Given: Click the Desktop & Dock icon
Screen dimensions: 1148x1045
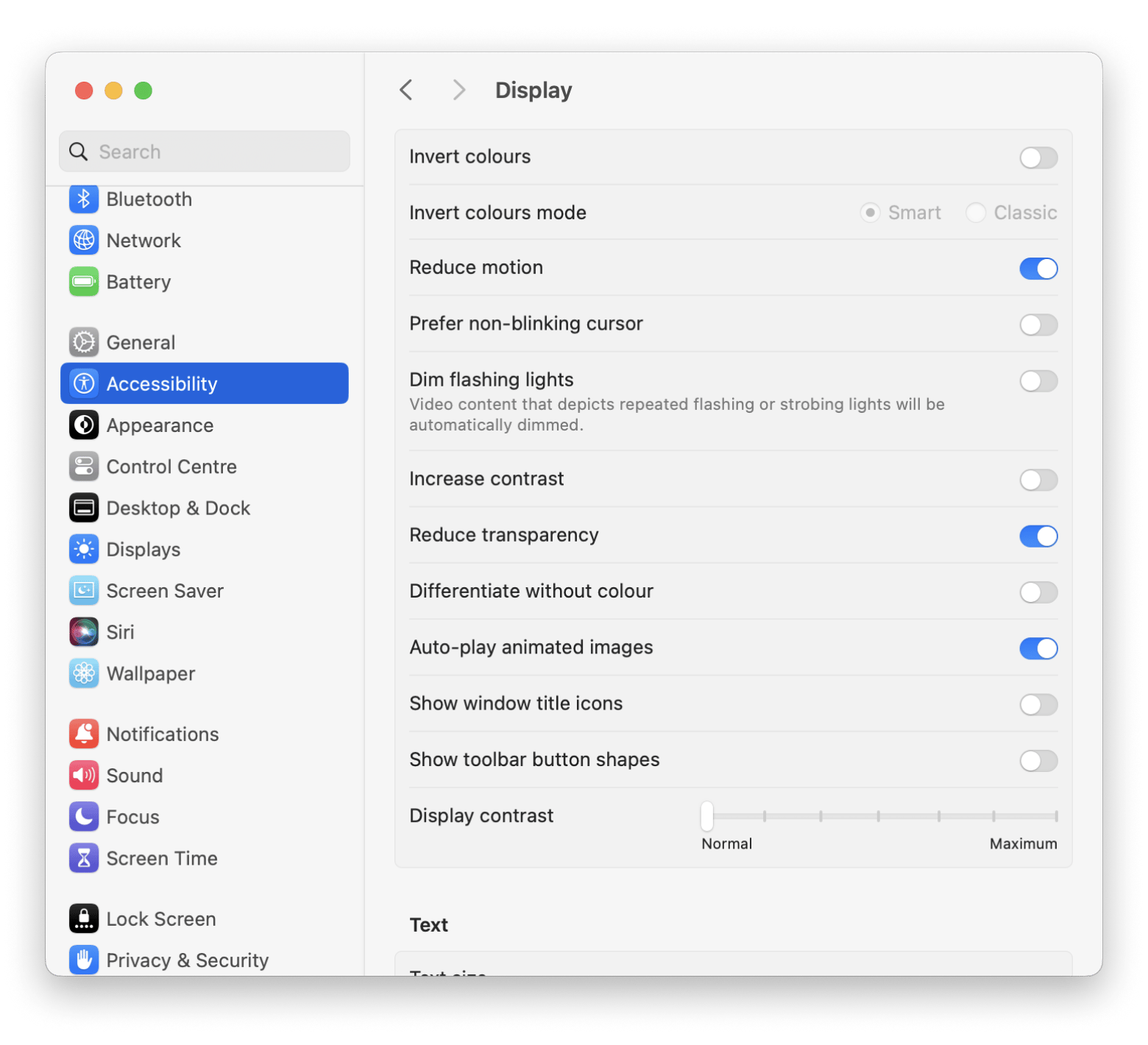Looking at the screenshot, I should pos(84,508).
